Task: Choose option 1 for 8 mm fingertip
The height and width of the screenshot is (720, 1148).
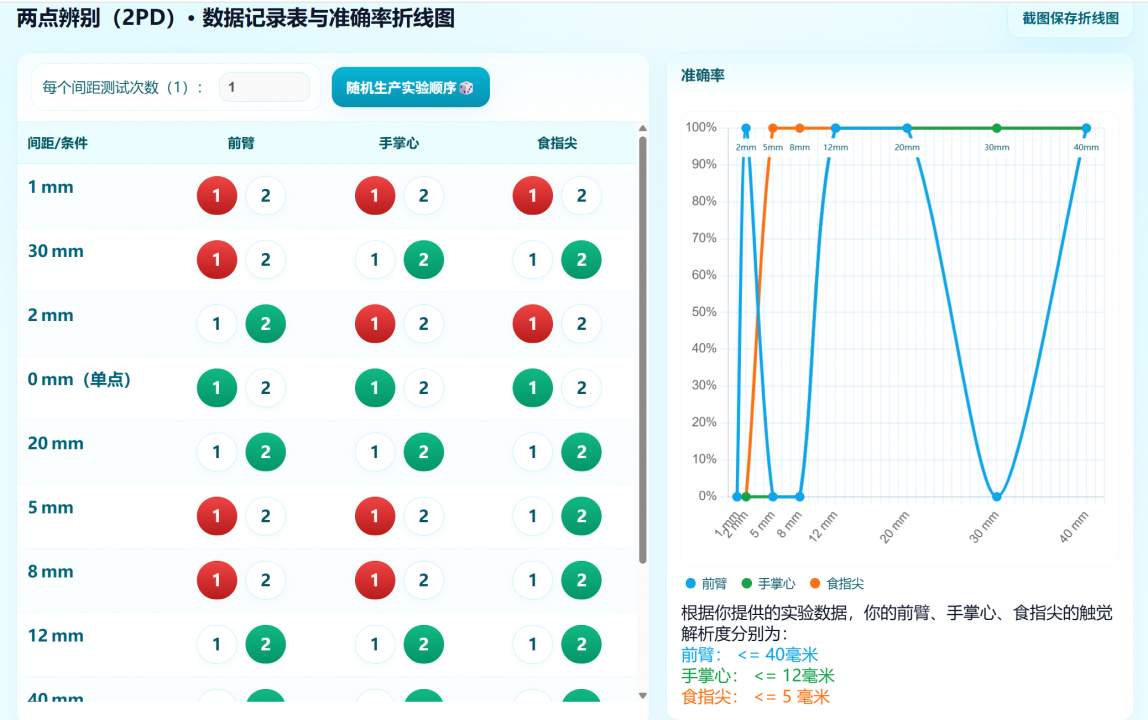Action: pos(533,580)
